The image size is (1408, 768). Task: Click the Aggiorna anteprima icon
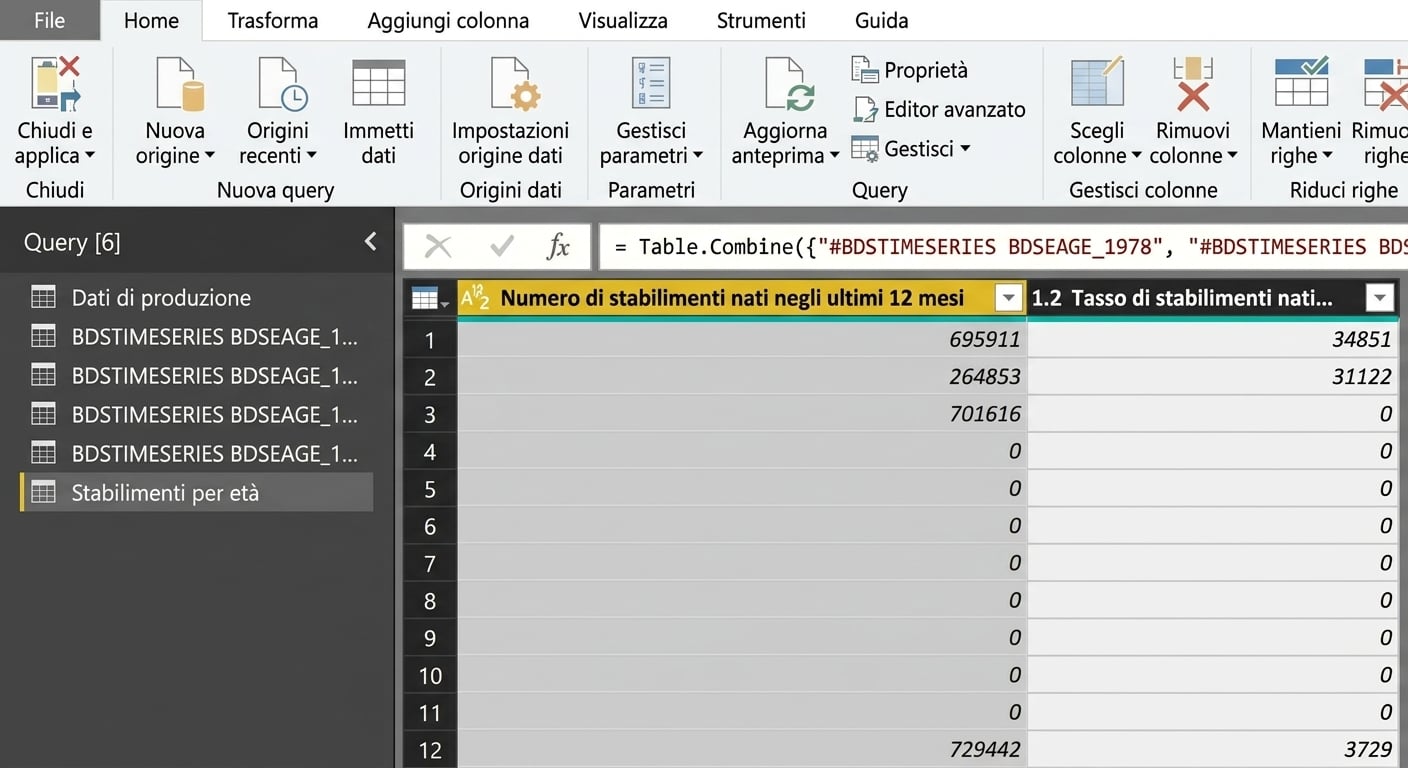coord(789,84)
